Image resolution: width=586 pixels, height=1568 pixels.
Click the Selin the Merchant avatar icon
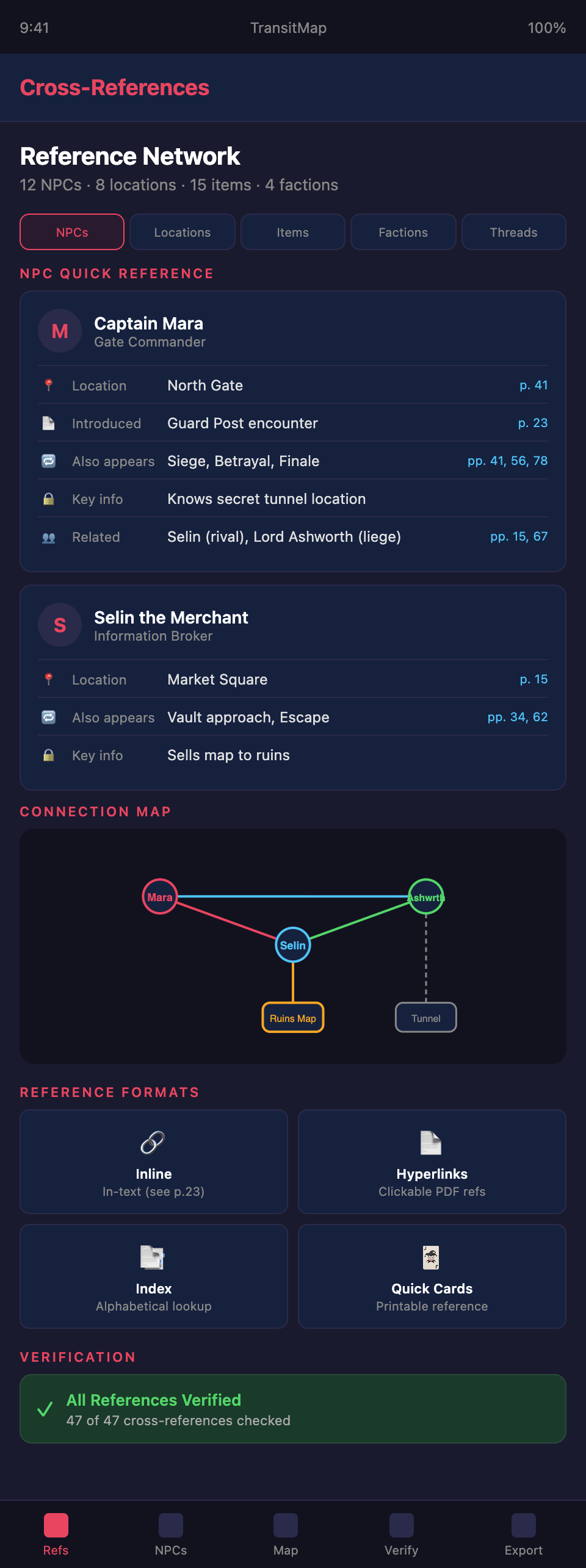pos(60,625)
